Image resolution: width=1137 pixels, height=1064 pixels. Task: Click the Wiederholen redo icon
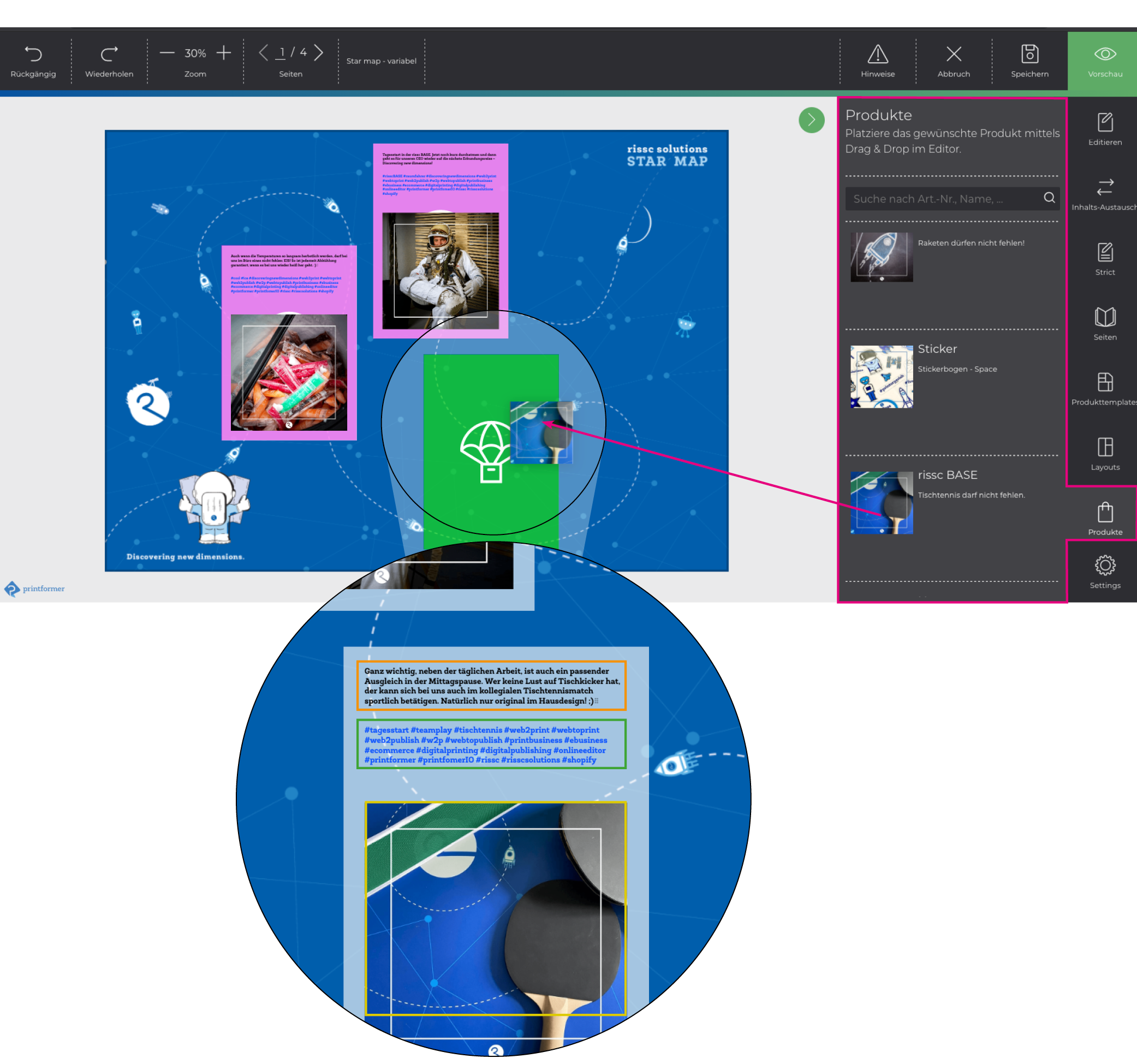[x=109, y=55]
